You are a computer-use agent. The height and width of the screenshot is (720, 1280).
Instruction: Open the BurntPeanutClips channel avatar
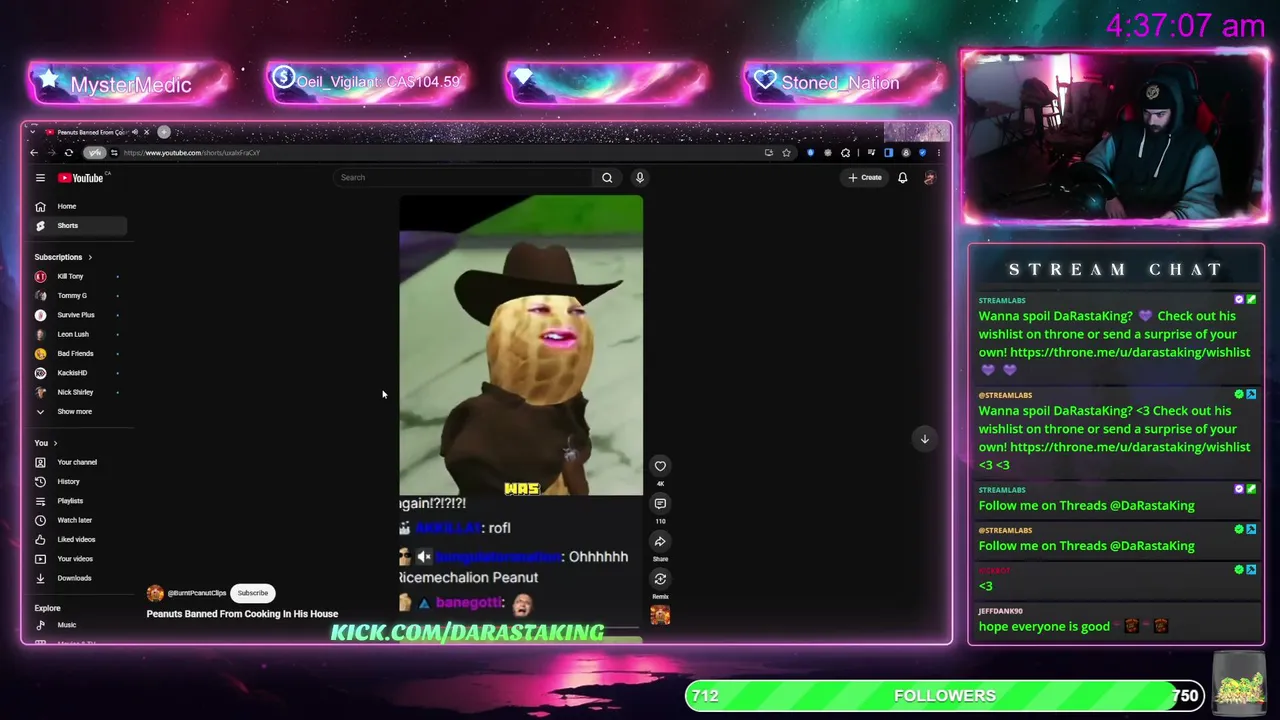coord(155,593)
